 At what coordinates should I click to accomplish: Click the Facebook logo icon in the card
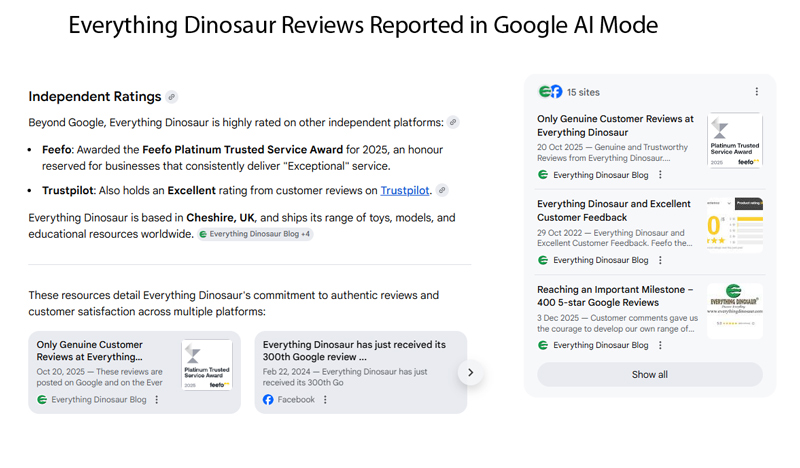(x=268, y=400)
